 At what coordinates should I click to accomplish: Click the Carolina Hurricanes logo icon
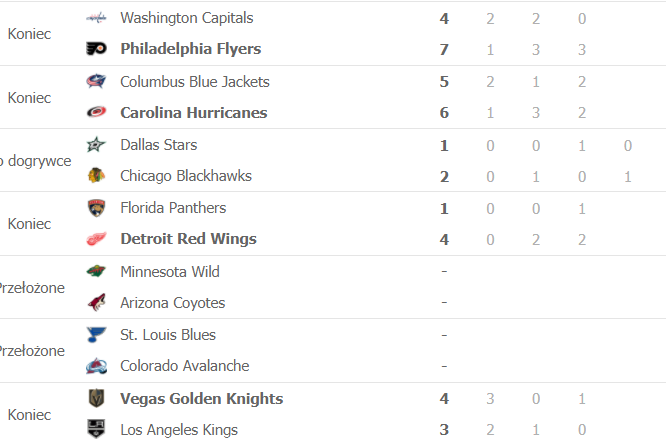(x=96, y=112)
